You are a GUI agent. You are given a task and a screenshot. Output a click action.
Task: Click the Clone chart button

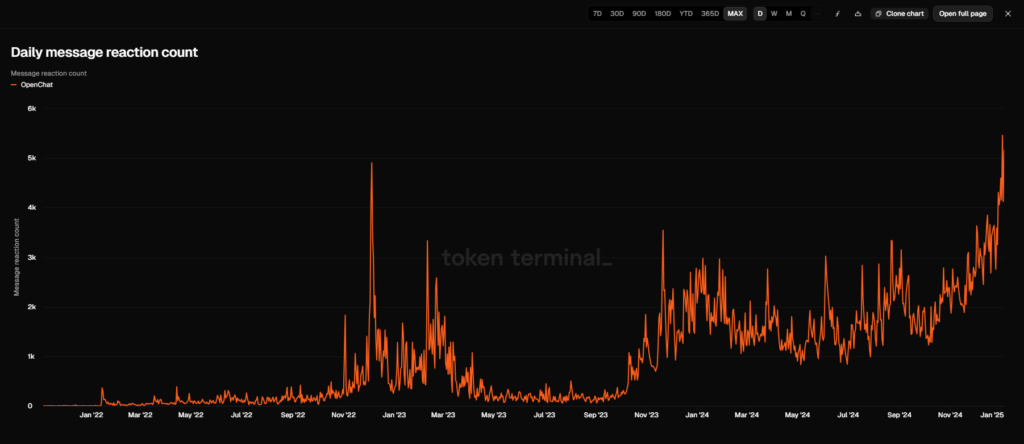899,14
